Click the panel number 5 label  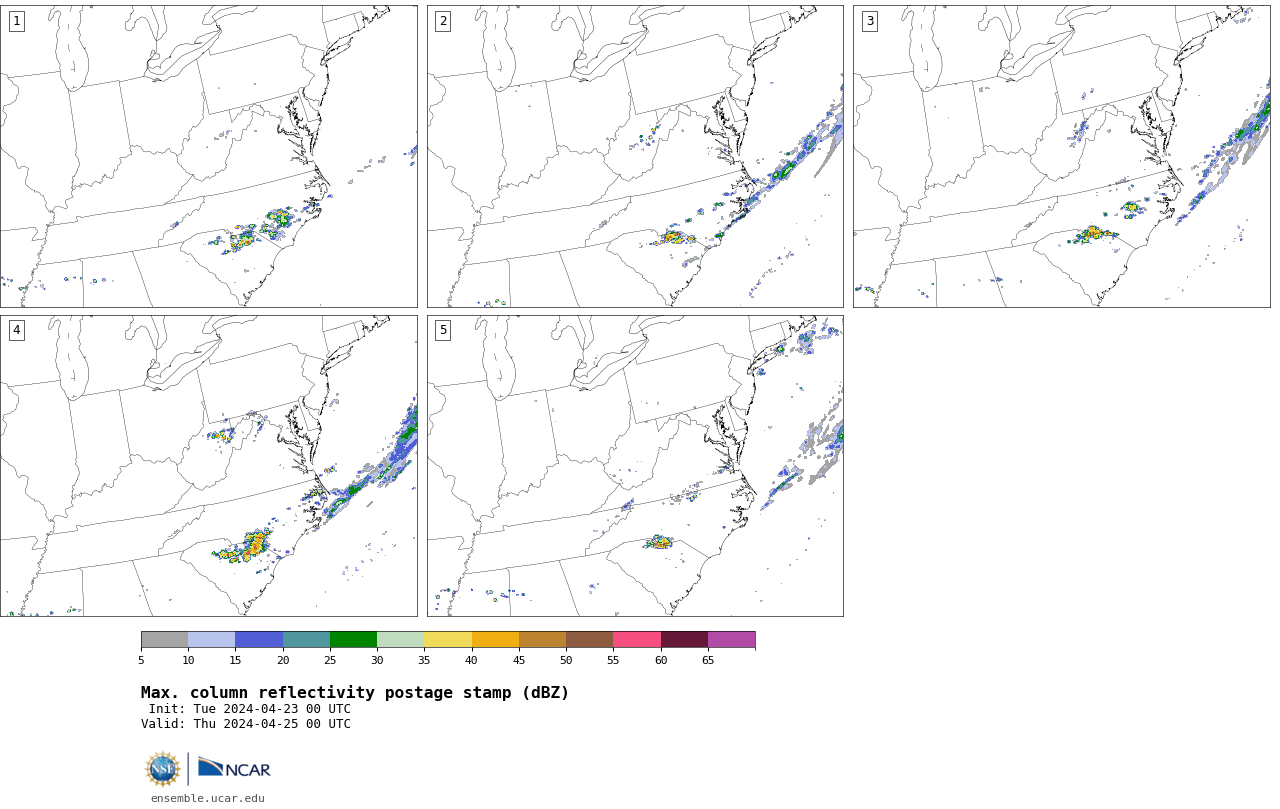443,330
